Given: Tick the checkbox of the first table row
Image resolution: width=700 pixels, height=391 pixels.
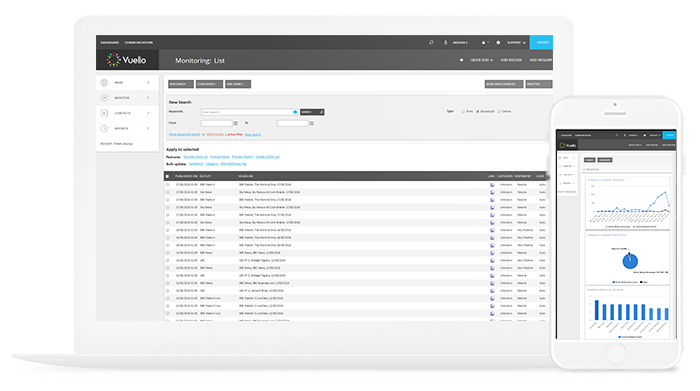Looking at the screenshot, I should tap(167, 185).
